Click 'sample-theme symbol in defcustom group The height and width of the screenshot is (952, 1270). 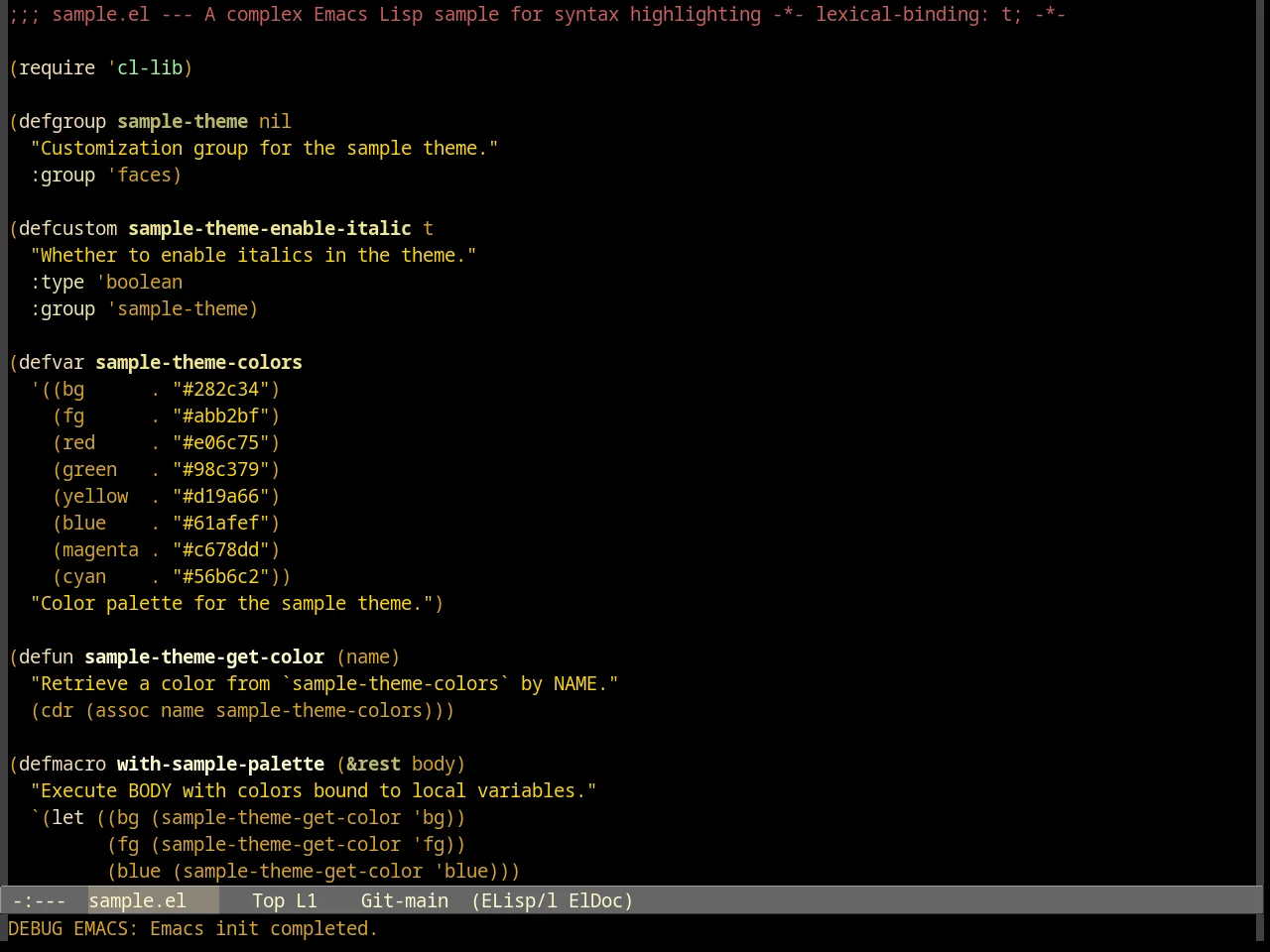[178, 308]
